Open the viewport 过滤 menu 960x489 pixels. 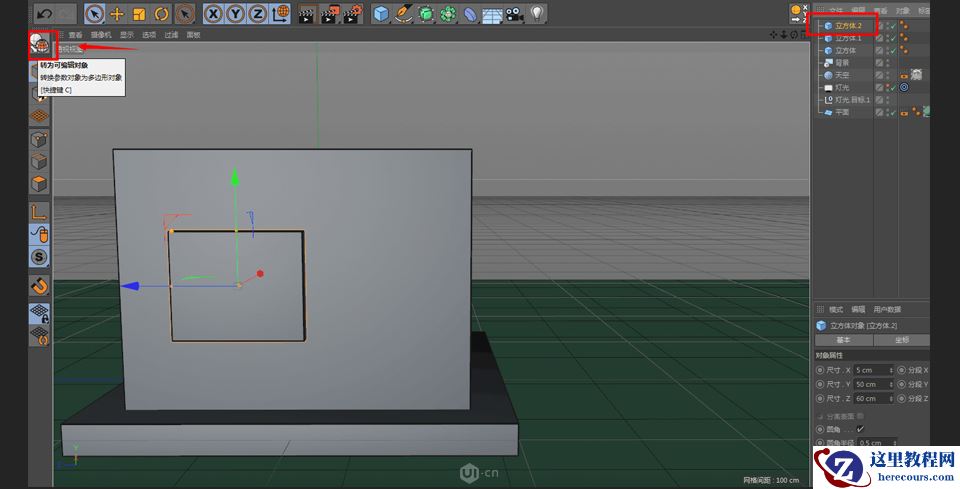pos(171,35)
